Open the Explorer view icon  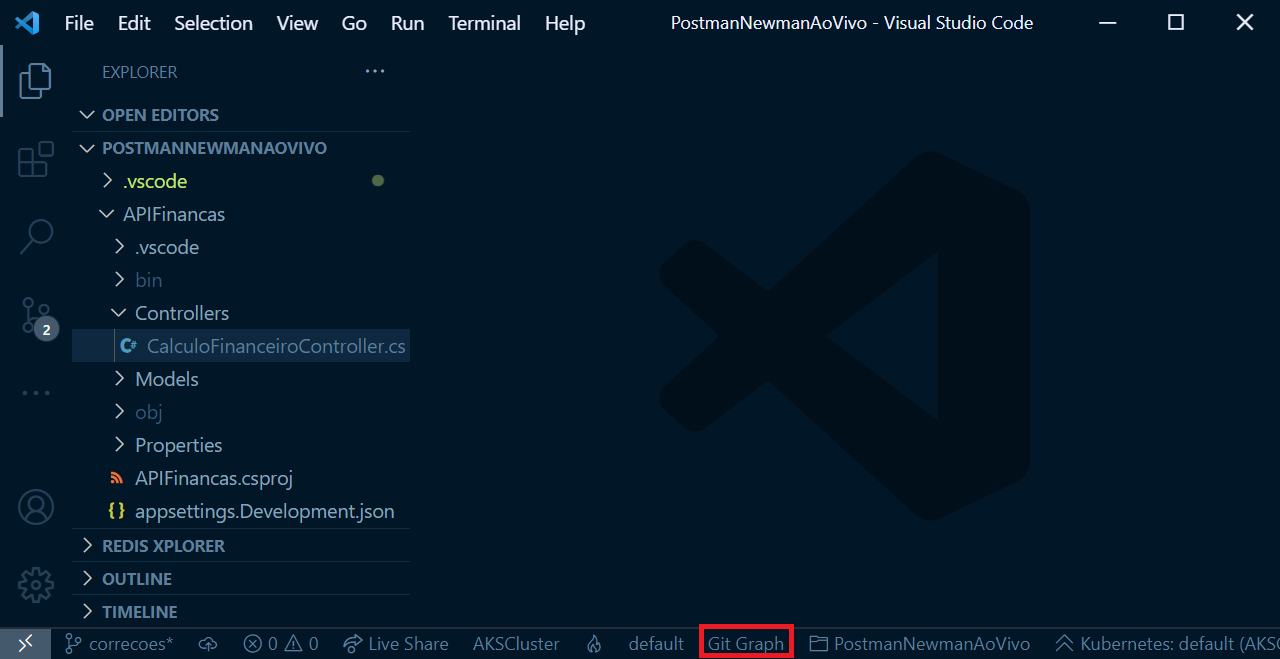[35, 81]
